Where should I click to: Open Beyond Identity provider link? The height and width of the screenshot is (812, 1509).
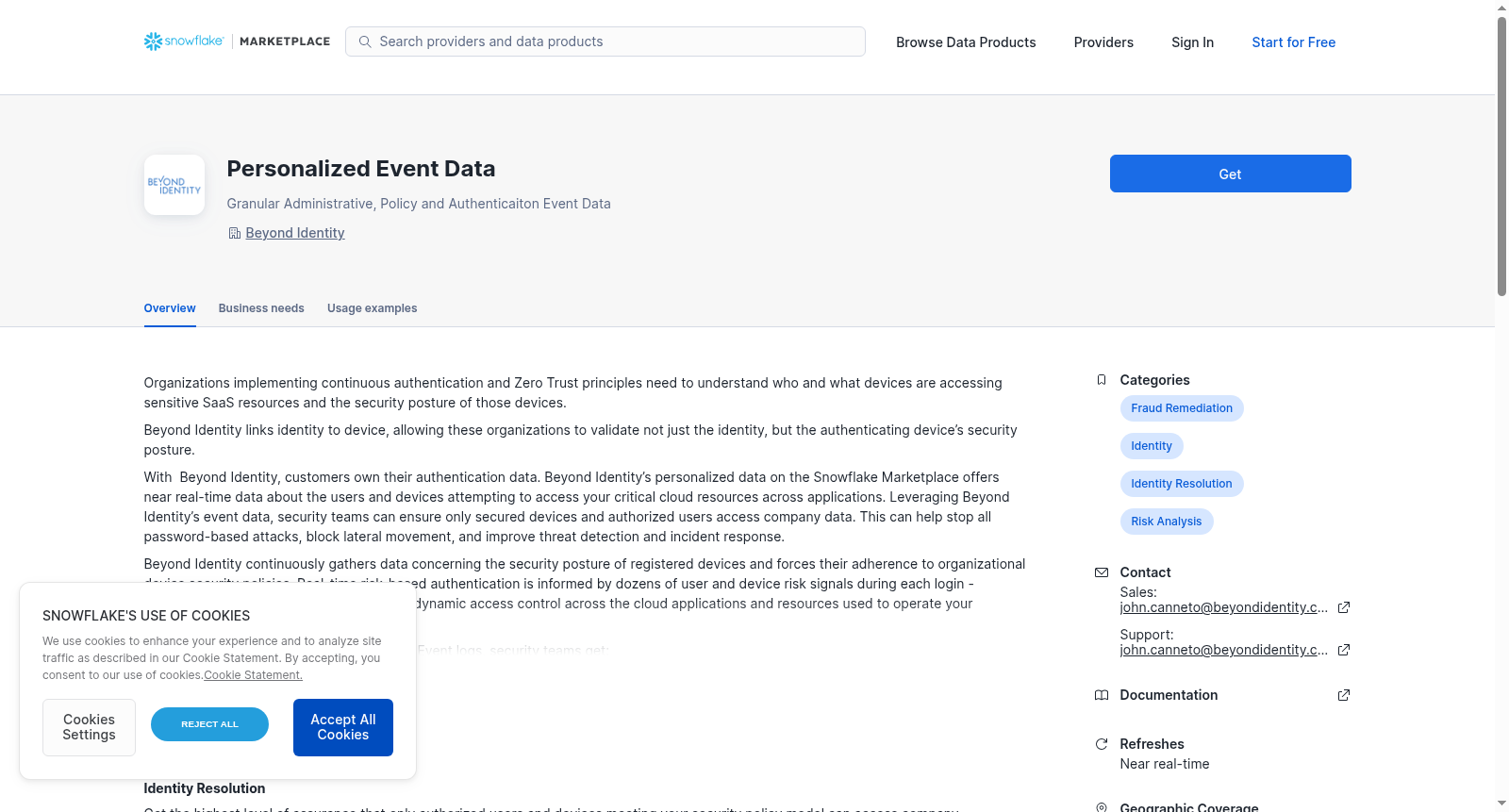pos(295,233)
